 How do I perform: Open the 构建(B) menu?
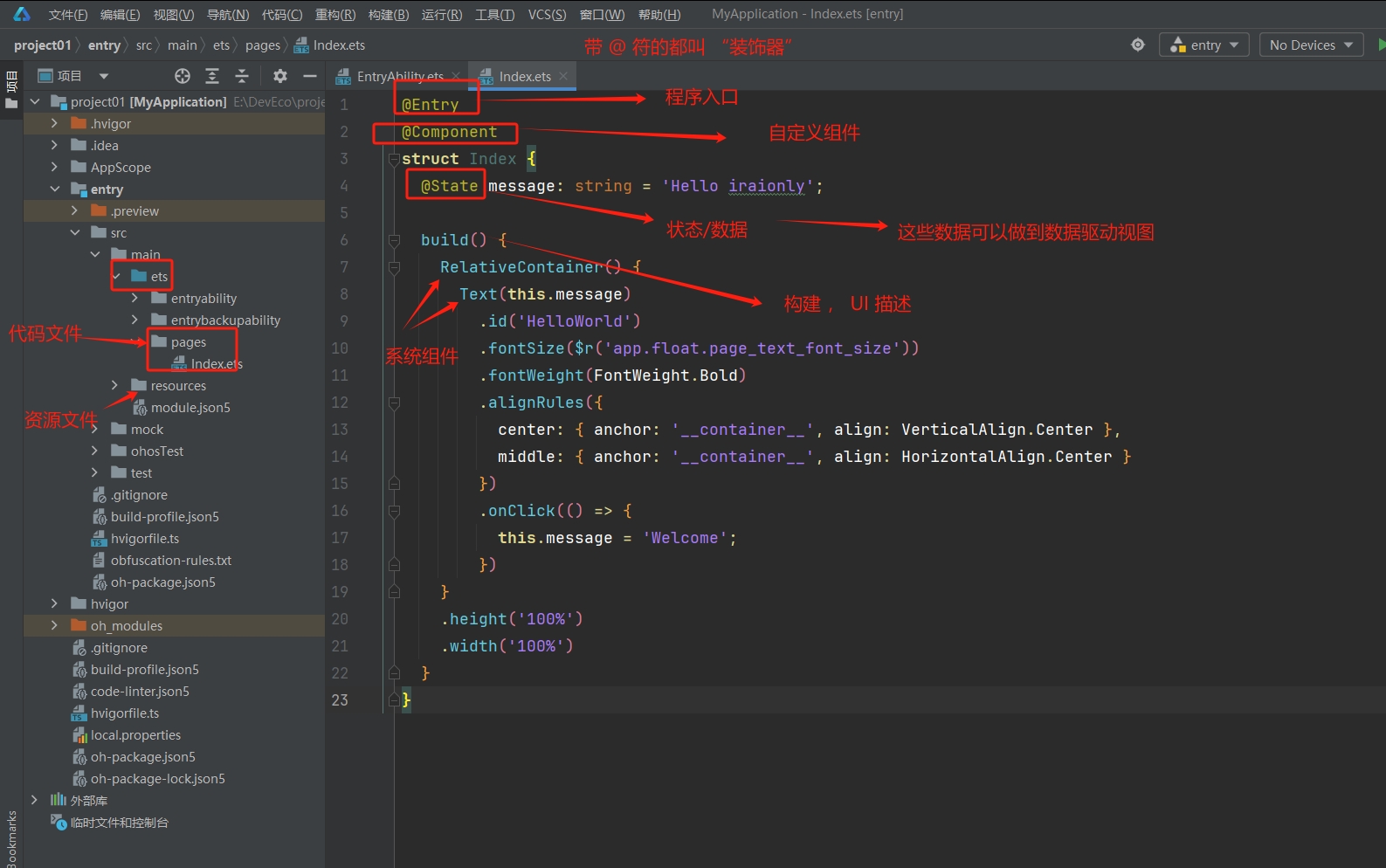388,14
